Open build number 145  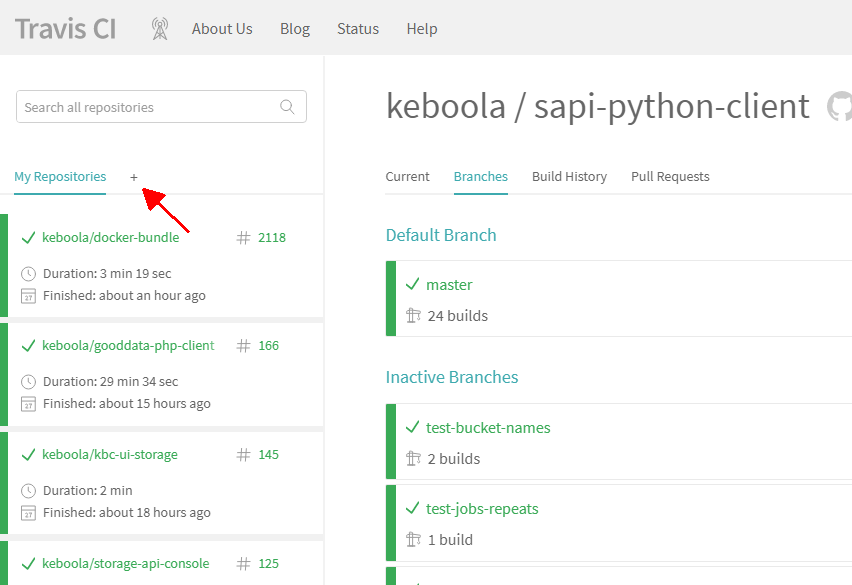(x=268, y=455)
